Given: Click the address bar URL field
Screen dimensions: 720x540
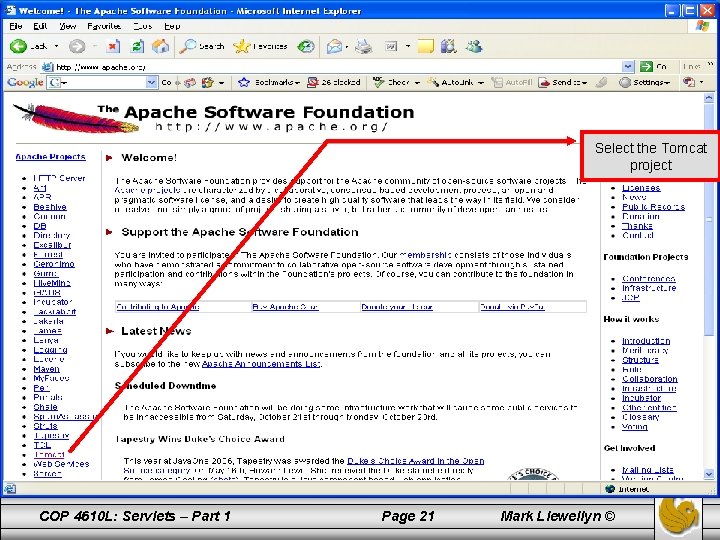Looking at the screenshot, I should pyautogui.click(x=338, y=67).
